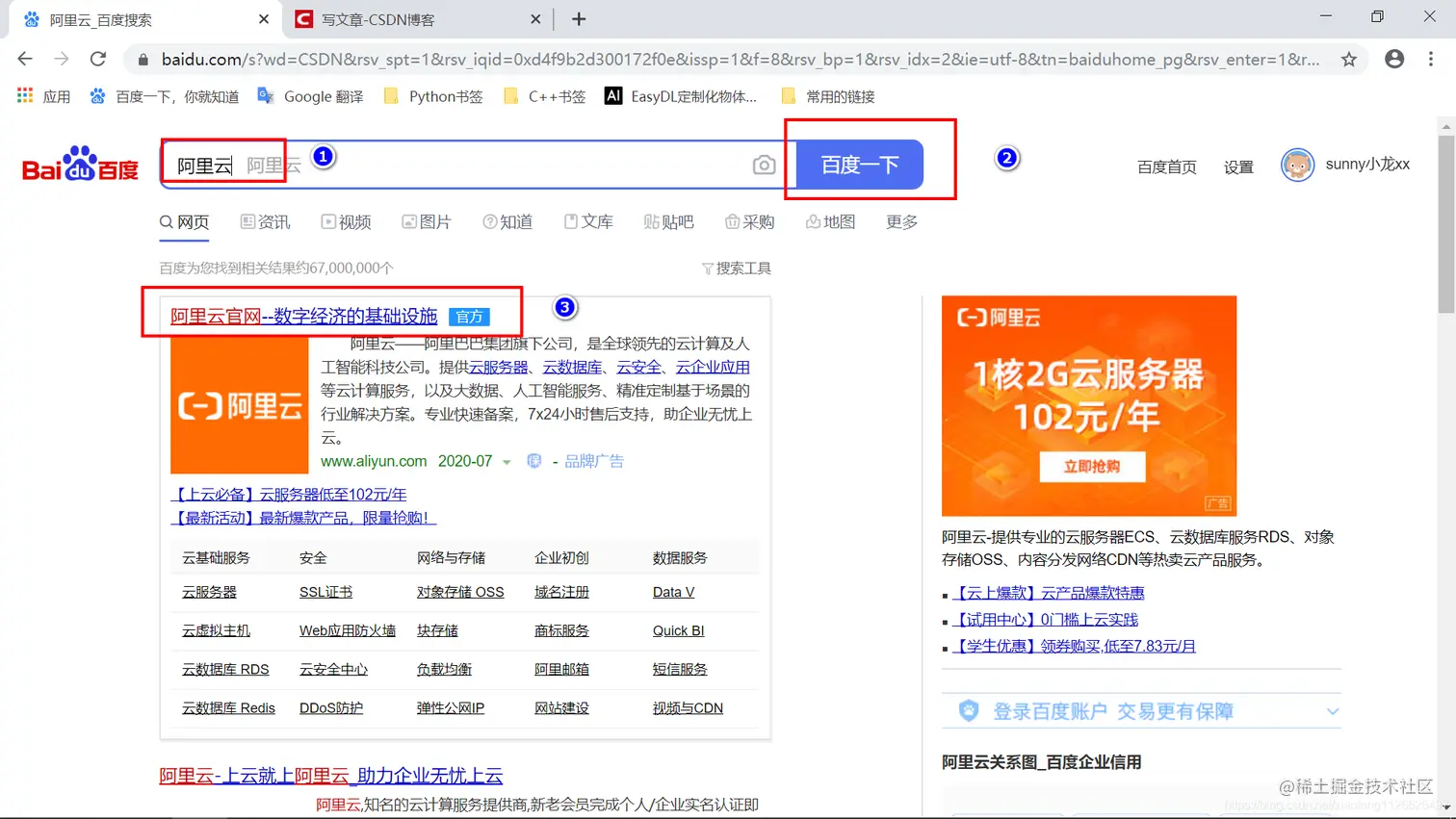Viewport: 1456px width, 819px height.
Task: Open the Chrome three-dot menu
Action: coord(1431,59)
